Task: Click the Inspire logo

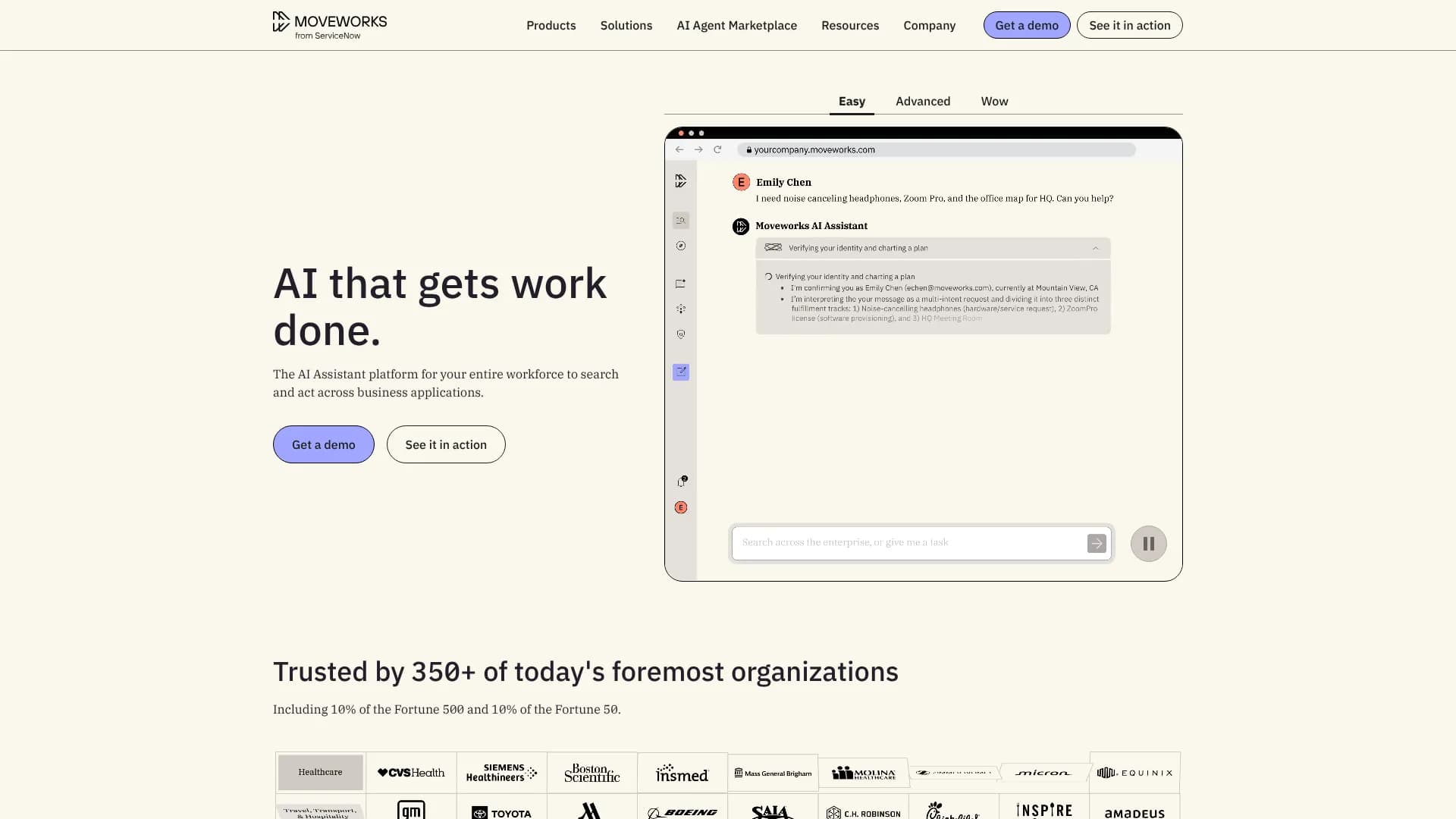Action: click(1044, 811)
